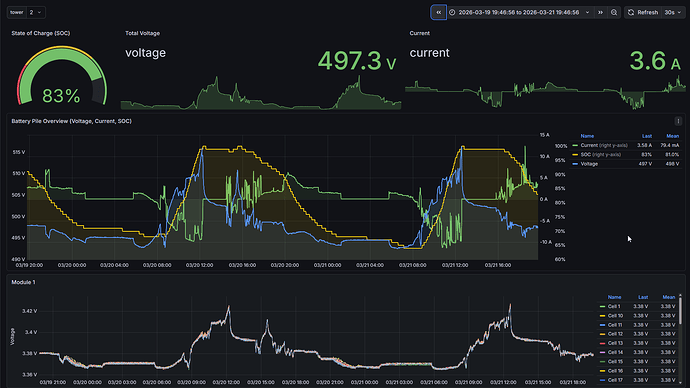Viewport: 690px width, 388px height.
Task: Open the tower variable dropdown showing 2
Action: (36, 12)
